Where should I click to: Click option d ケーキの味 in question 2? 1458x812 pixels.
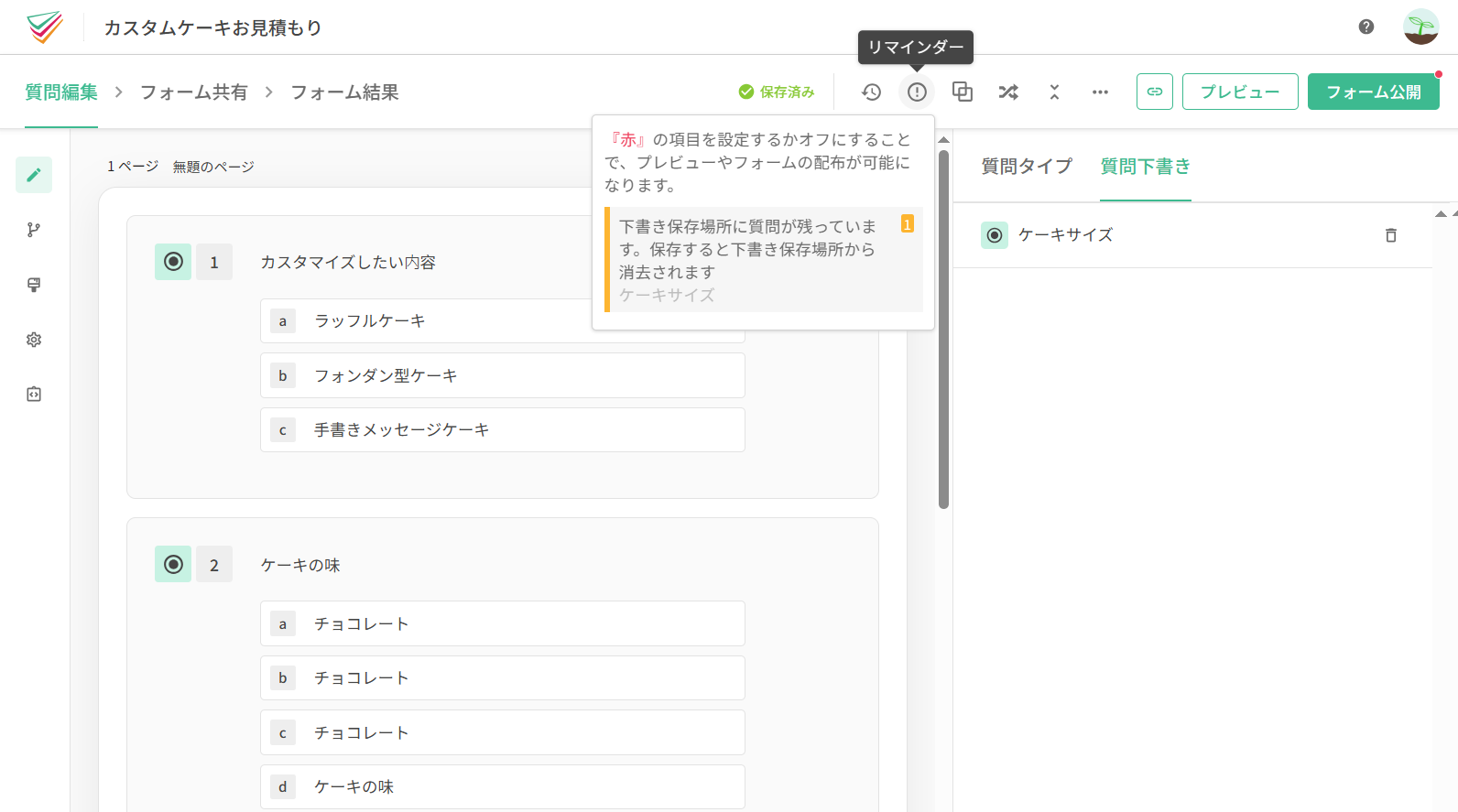(503, 786)
